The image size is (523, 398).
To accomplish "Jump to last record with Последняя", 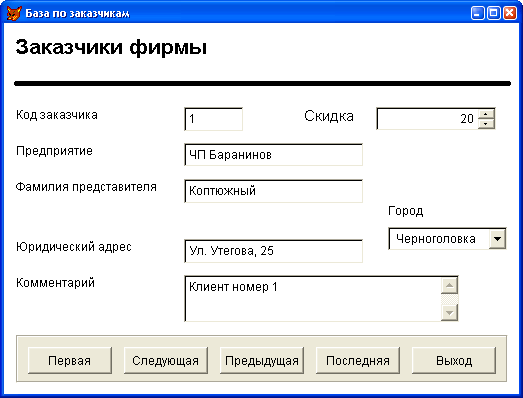I will (x=358, y=360).
